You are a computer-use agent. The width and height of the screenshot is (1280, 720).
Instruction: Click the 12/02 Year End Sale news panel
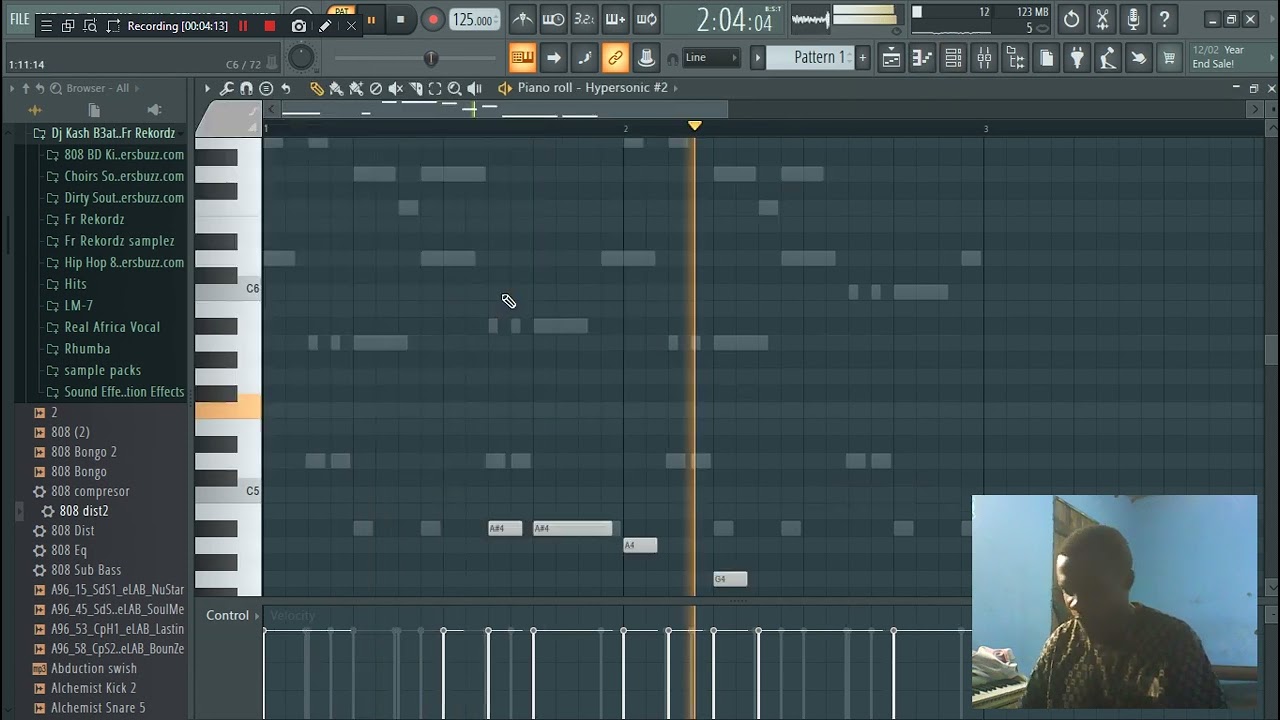tap(1230, 57)
